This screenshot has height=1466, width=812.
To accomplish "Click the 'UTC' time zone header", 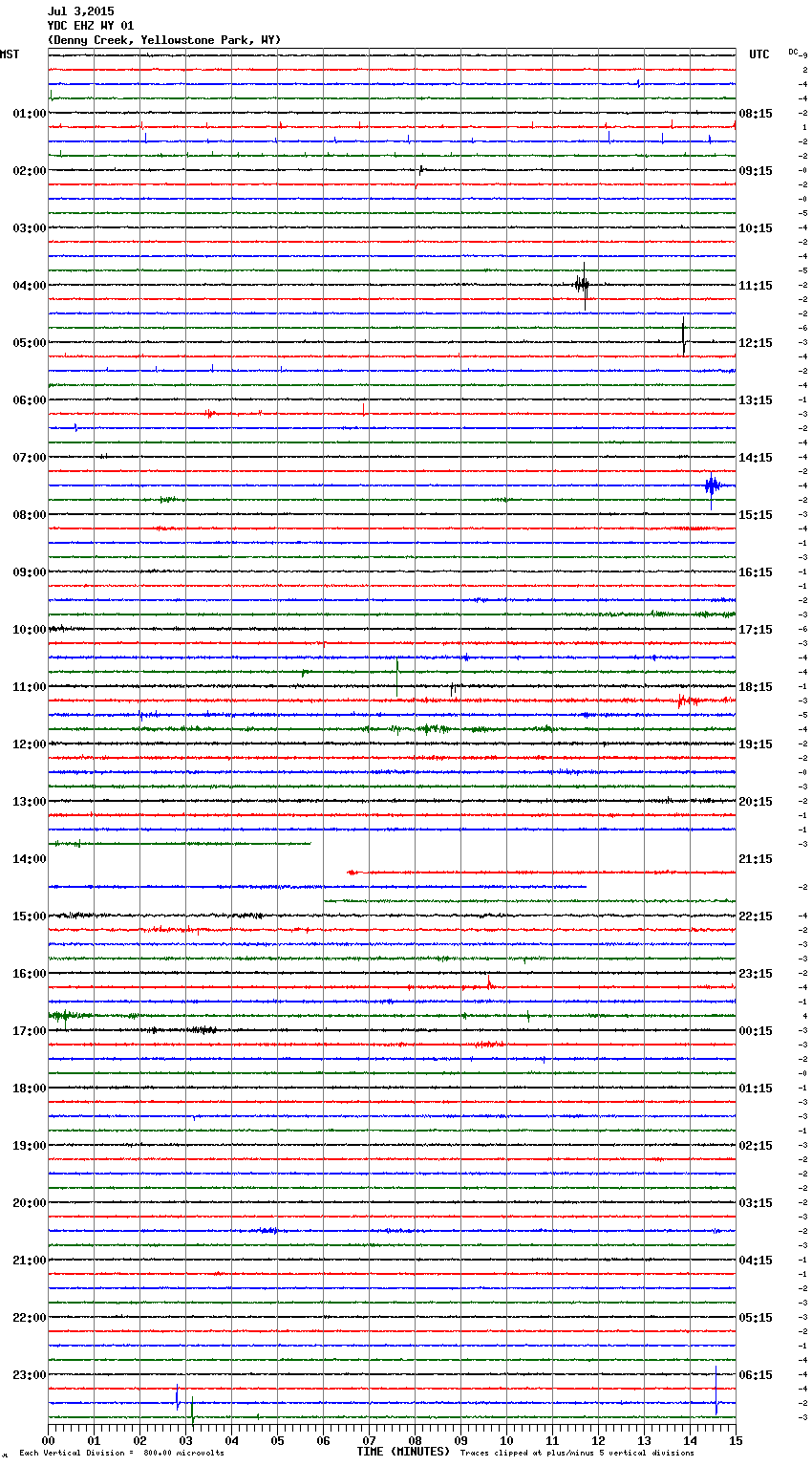I will (x=759, y=54).
